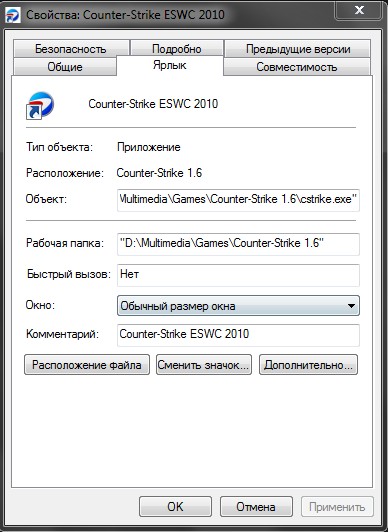Screen dimensions: 388x532
Task: Open the Подробно tab
Action: click(x=176, y=49)
